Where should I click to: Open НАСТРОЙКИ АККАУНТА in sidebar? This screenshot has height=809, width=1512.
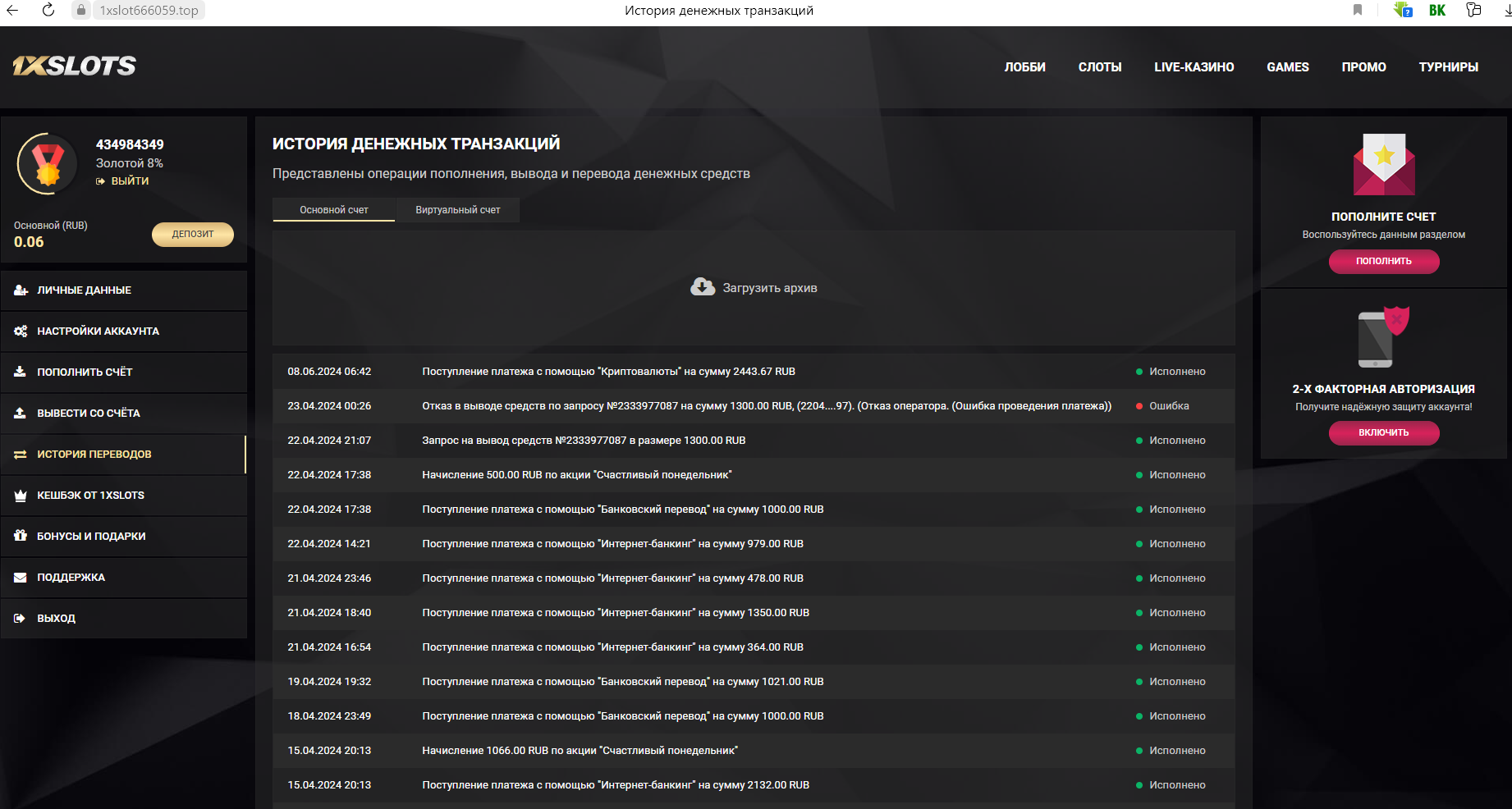124,331
